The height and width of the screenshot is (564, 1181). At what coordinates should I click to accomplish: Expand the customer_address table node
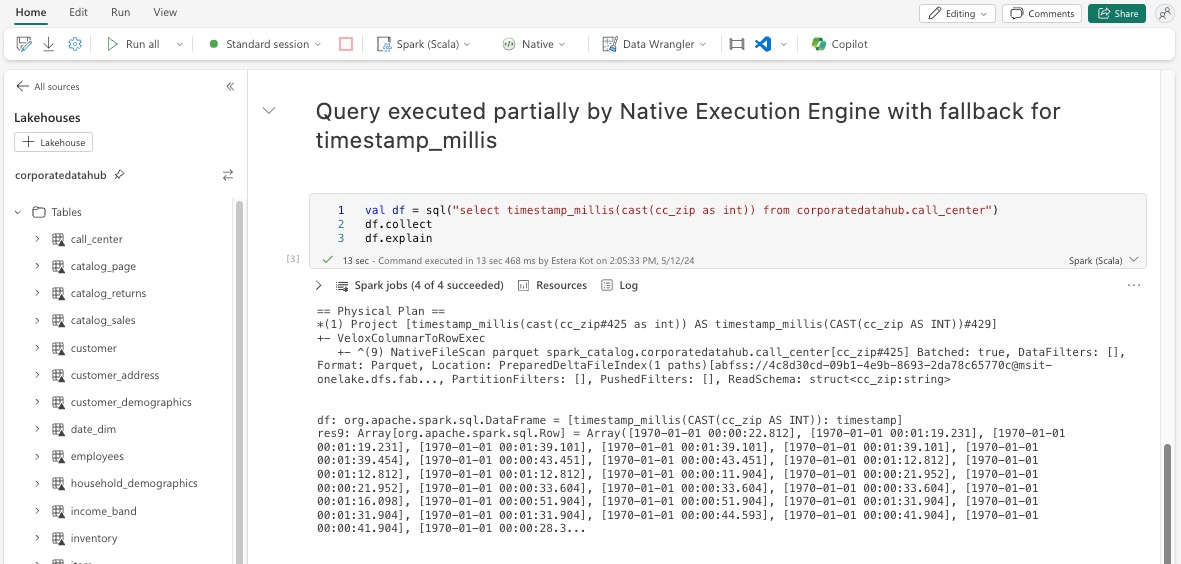click(x=37, y=375)
